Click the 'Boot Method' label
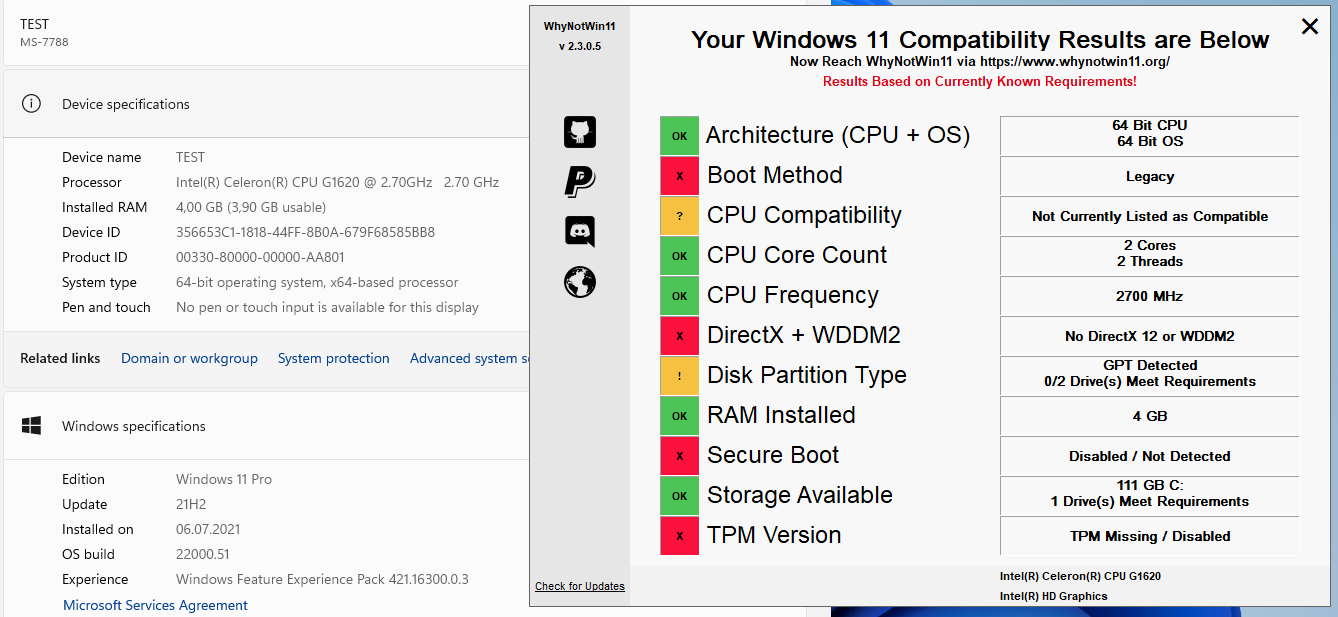The image size is (1338, 617). point(775,175)
